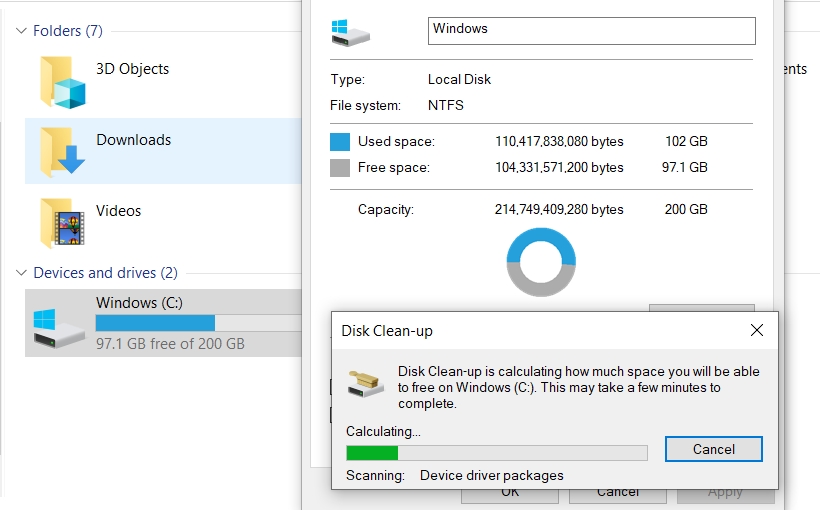Image resolution: width=820 pixels, height=510 pixels.
Task: Click the Devices and drives (2) header
Action: 106,273
